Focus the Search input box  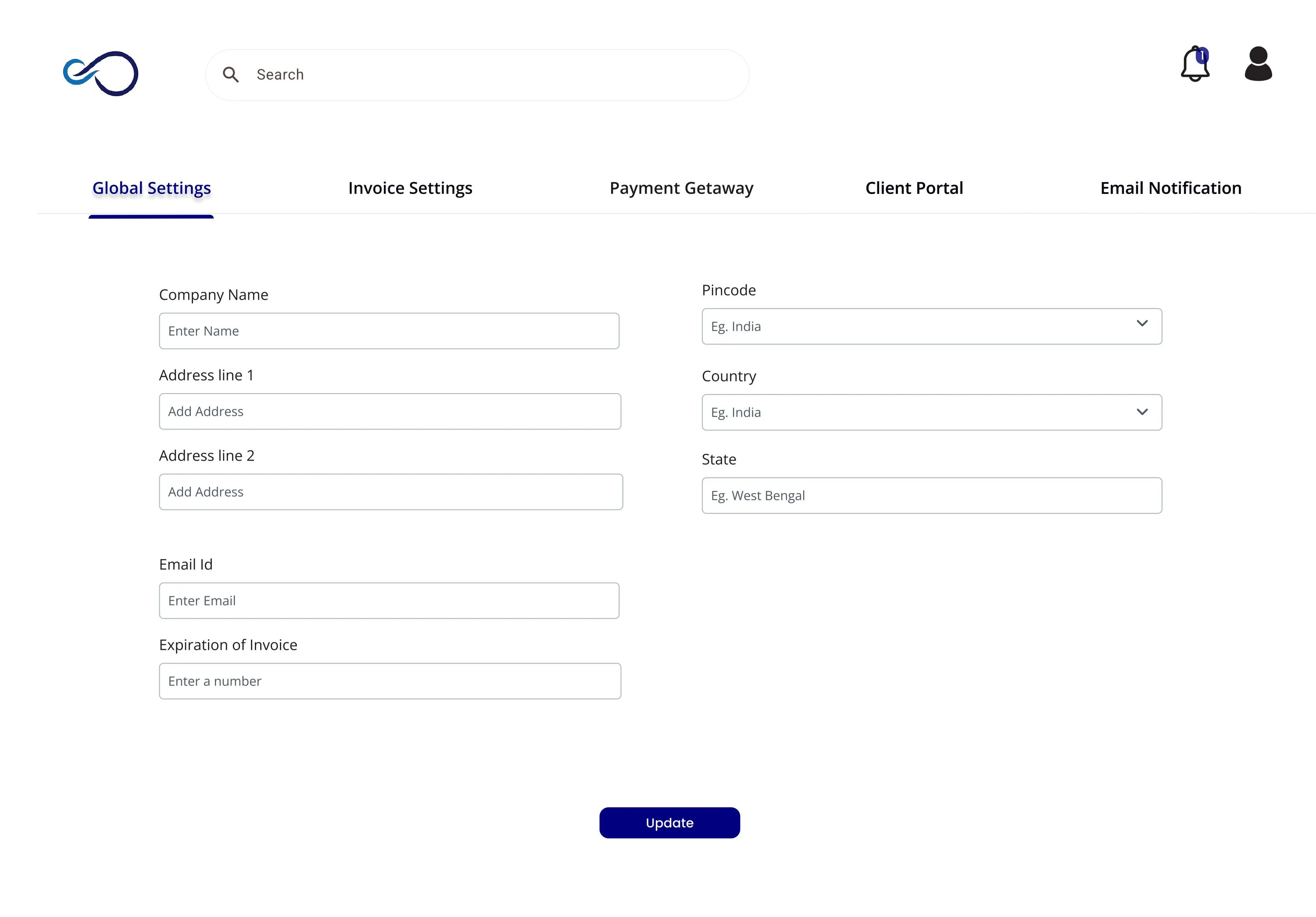[x=493, y=75]
